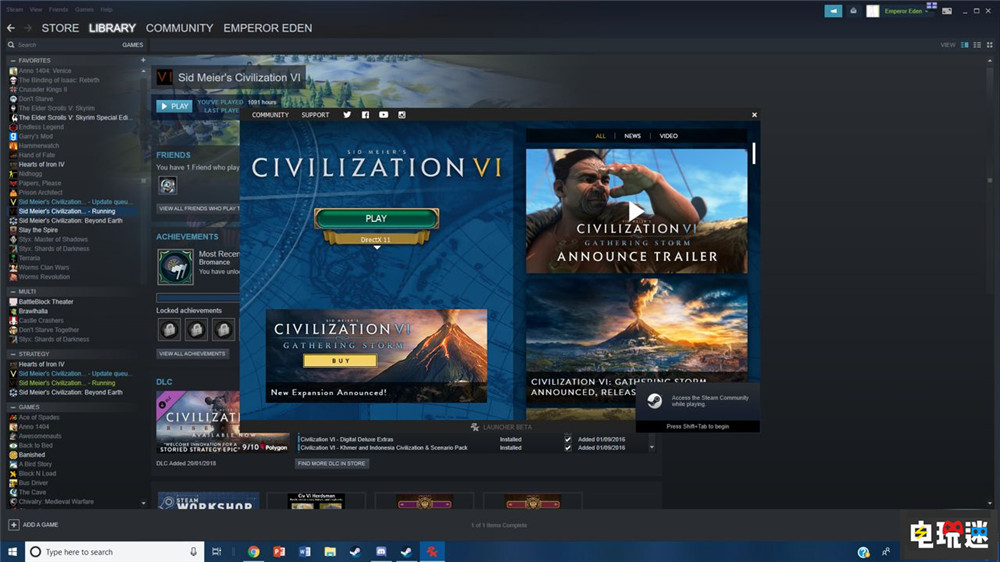
Task: Switch library to detail view
Action: pyautogui.click(x=964, y=45)
